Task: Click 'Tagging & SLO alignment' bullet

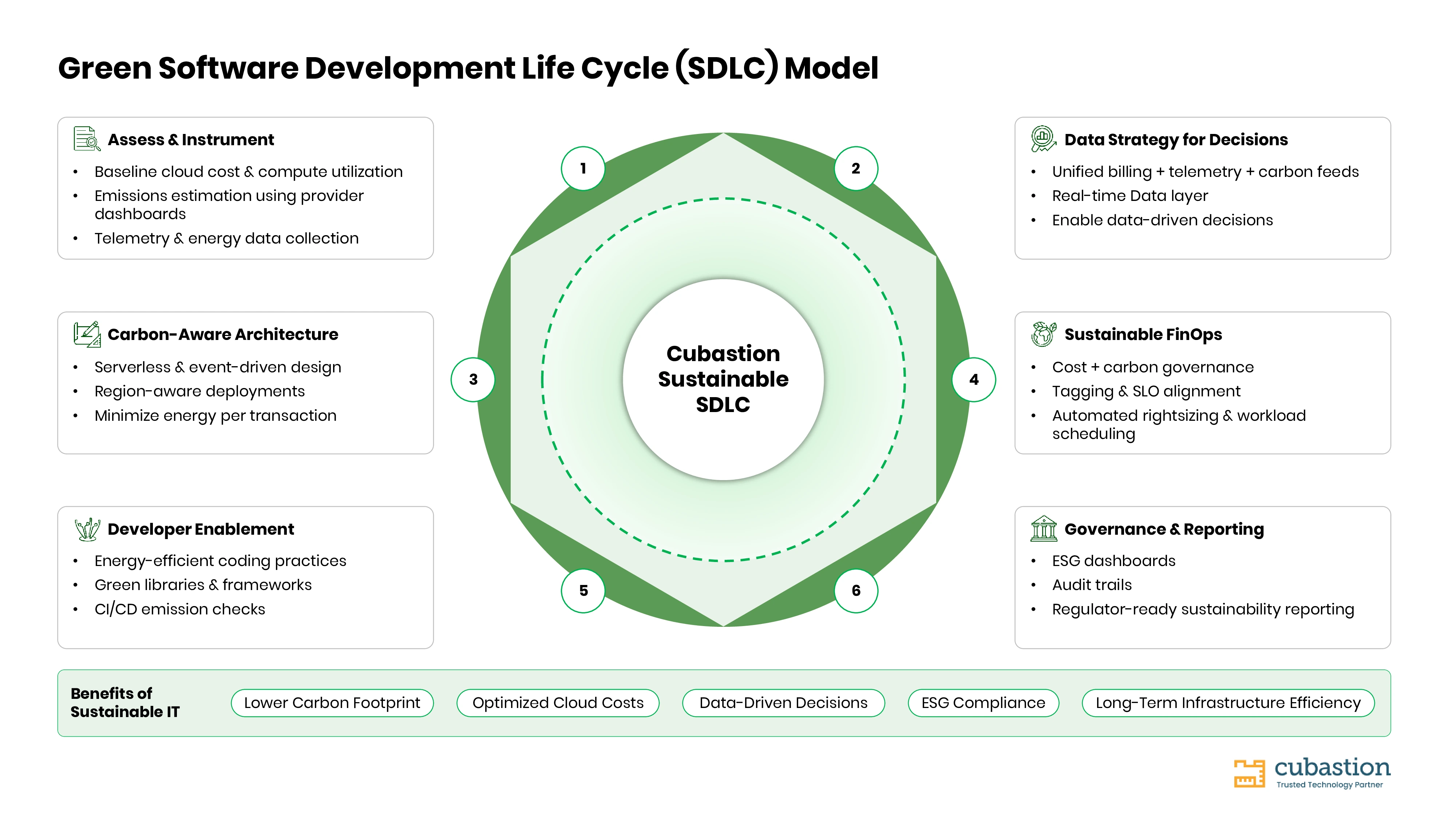Action: coord(1146,392)
